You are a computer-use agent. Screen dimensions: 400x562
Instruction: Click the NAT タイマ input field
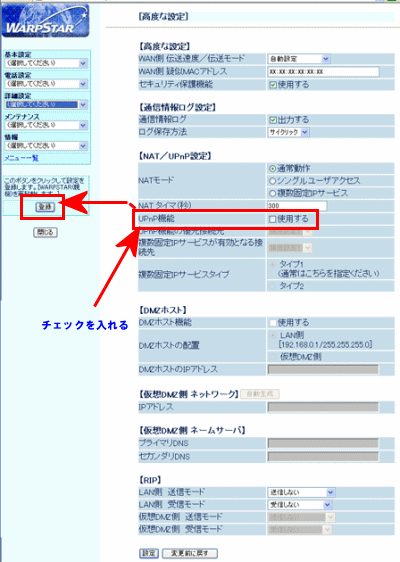[297, 206]
